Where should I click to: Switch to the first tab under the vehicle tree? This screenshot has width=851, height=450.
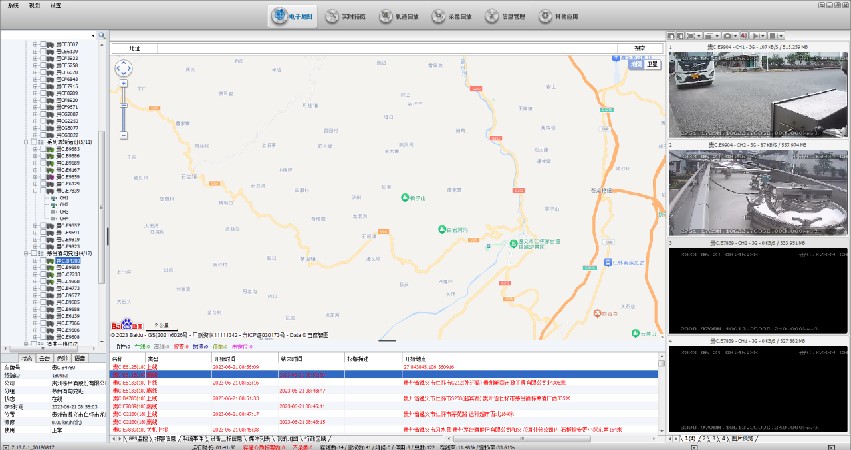pyautogui.click(x=27, y=357)
